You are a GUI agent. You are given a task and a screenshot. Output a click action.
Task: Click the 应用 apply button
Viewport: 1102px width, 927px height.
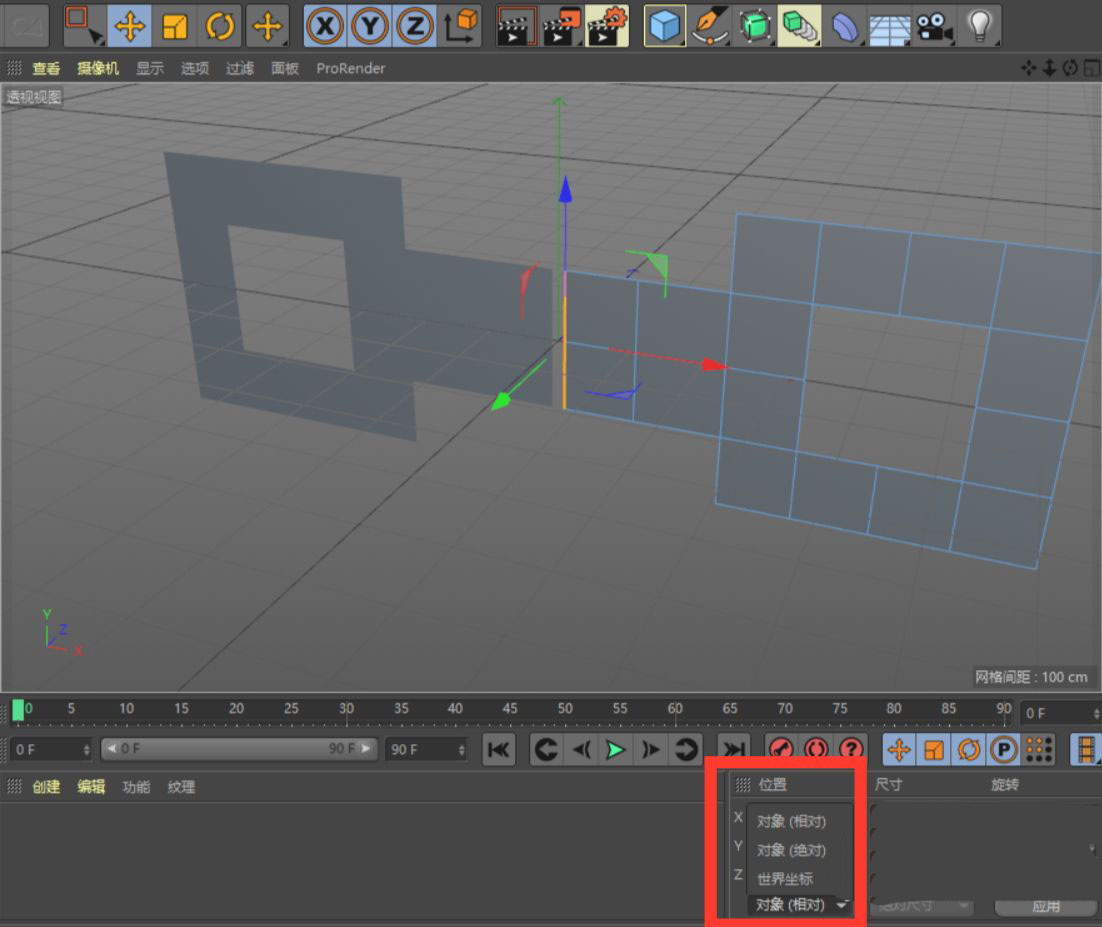pyautogui.click(x=1046, y=906)
